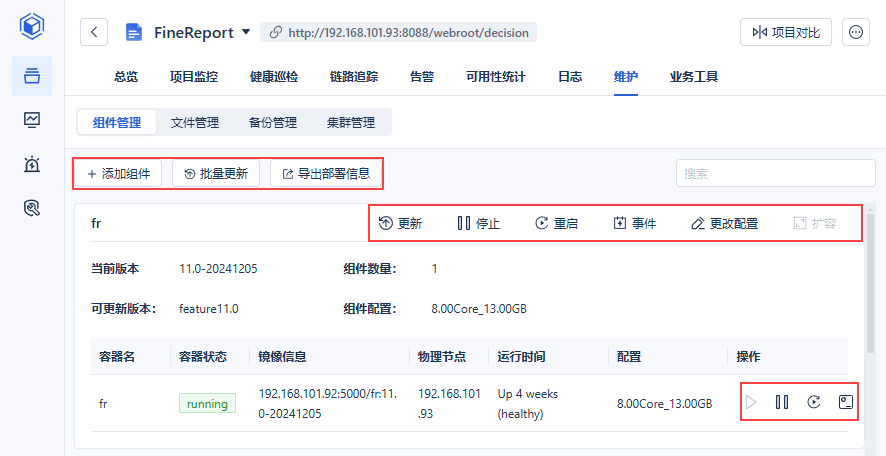Click the FineReport document icon

tap(133, 32)
